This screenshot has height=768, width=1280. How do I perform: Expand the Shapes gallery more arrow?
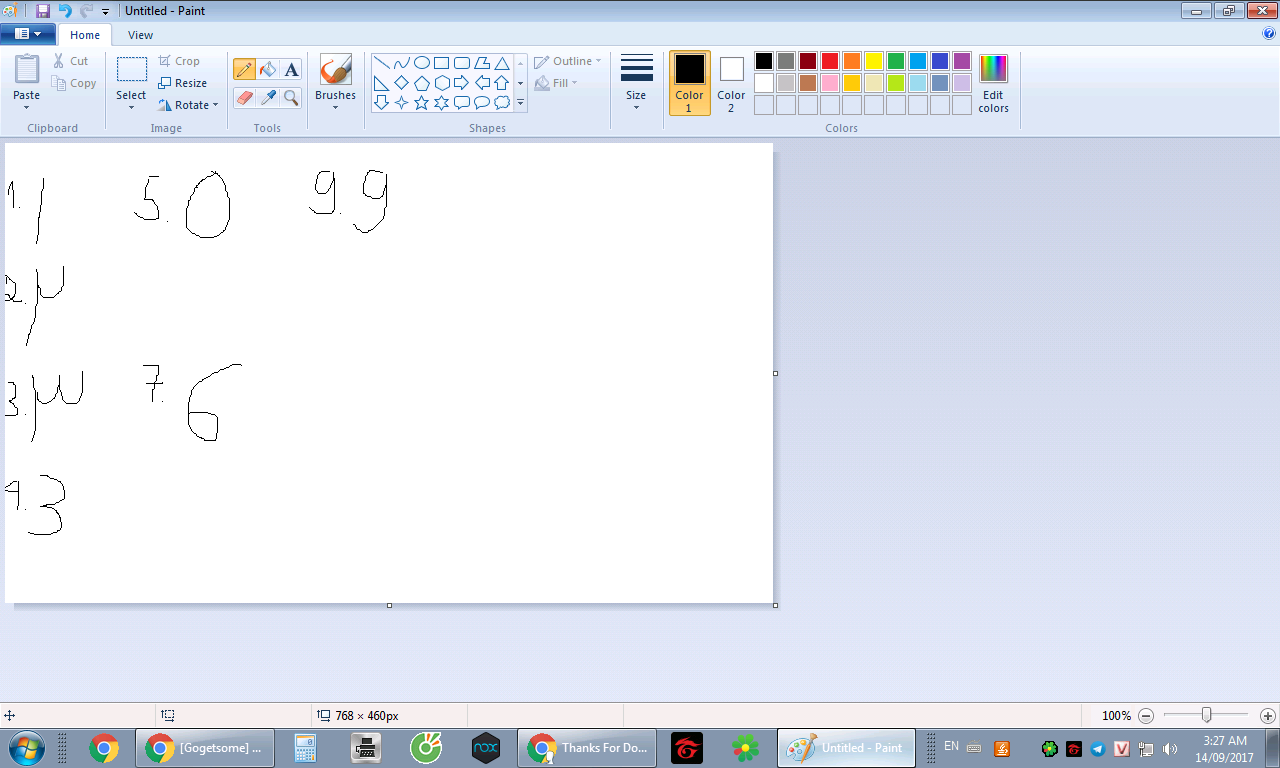pos(520,102)
